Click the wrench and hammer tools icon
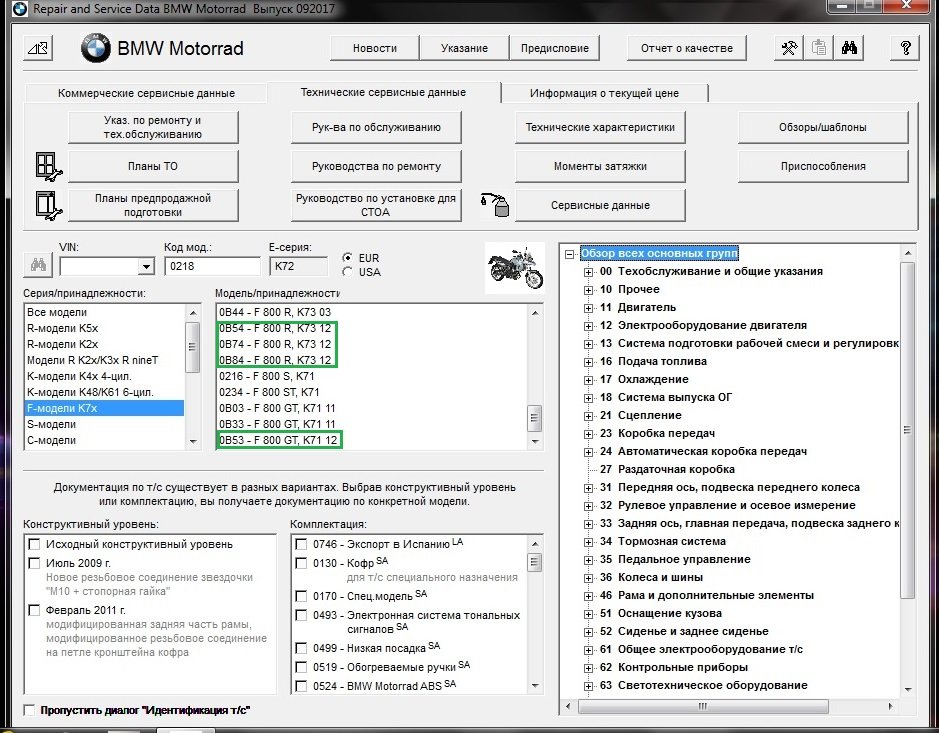This screenshot has width=939, height=733. pos(790,48)
